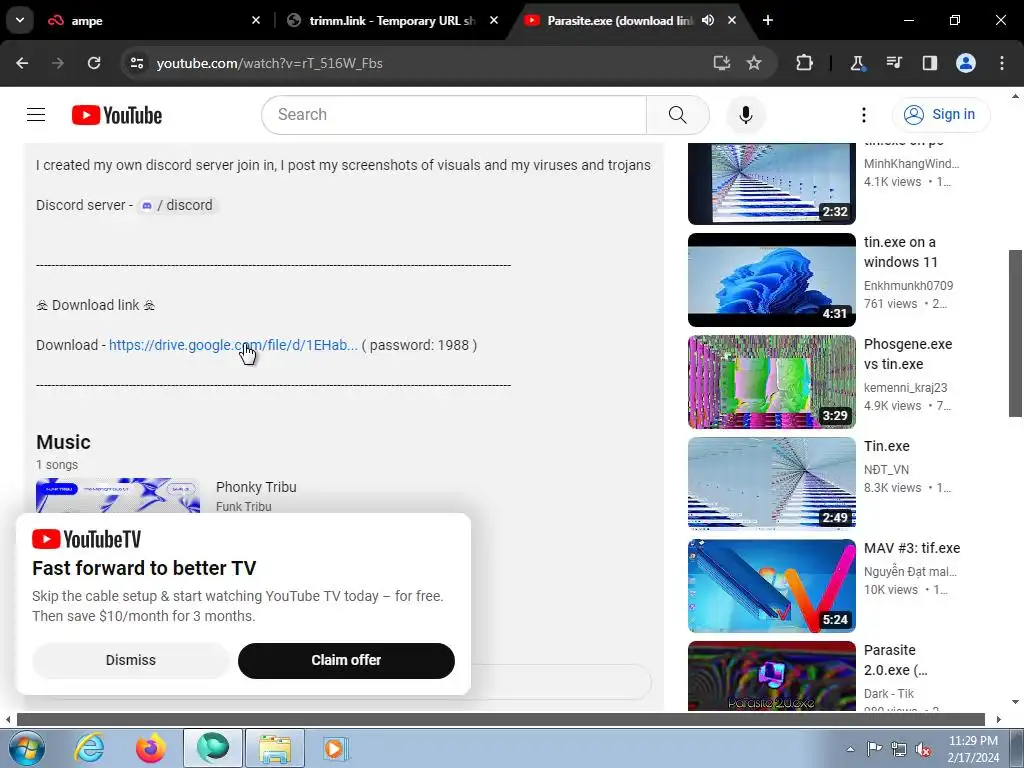Image resolution: width=1024 pixels, height=768 pixels.
Task: Open the Phonky Tribu song thumbnail
Action: (x=118, y=496)
